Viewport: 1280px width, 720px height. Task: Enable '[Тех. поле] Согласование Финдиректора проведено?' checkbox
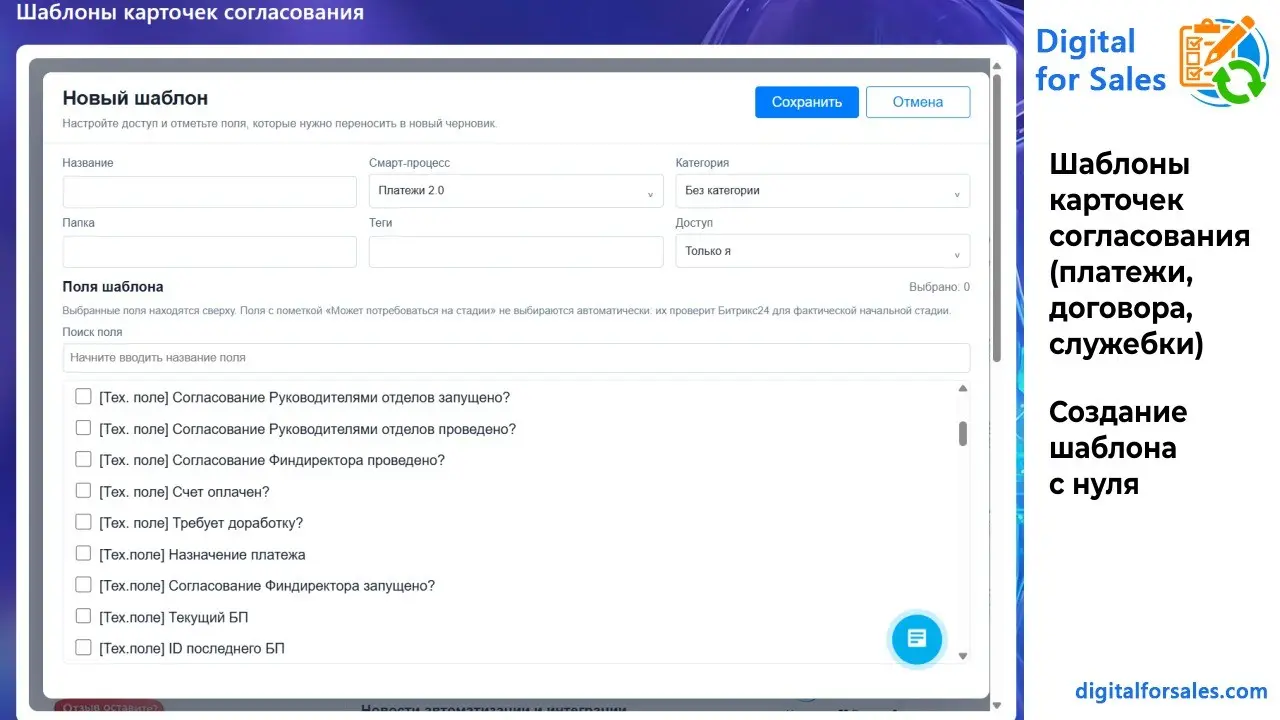(83, 460)
